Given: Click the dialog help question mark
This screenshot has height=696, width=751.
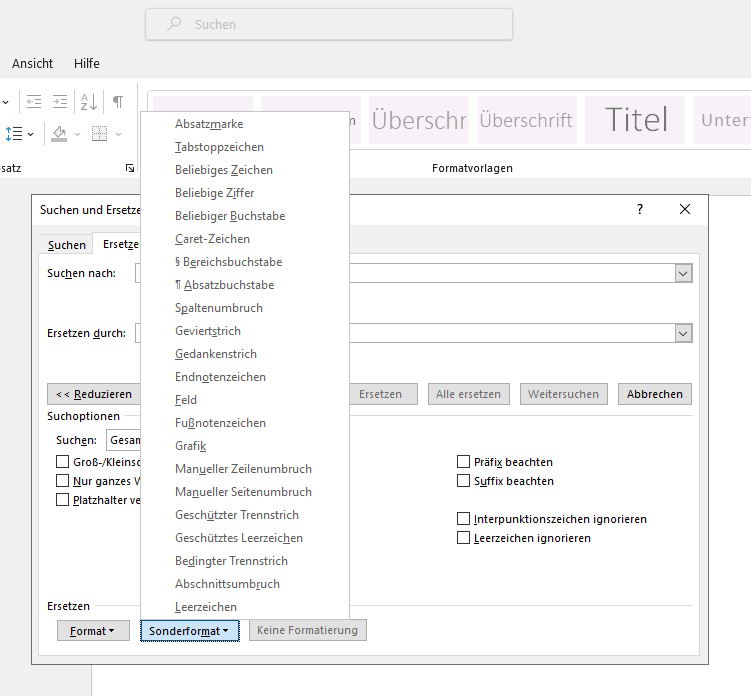Looking at the screenshot, I should coord(640,209).
